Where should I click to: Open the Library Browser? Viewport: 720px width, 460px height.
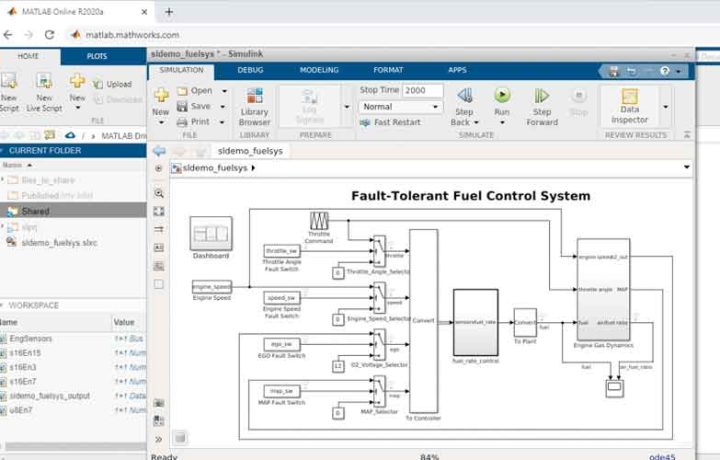[255, 101]
